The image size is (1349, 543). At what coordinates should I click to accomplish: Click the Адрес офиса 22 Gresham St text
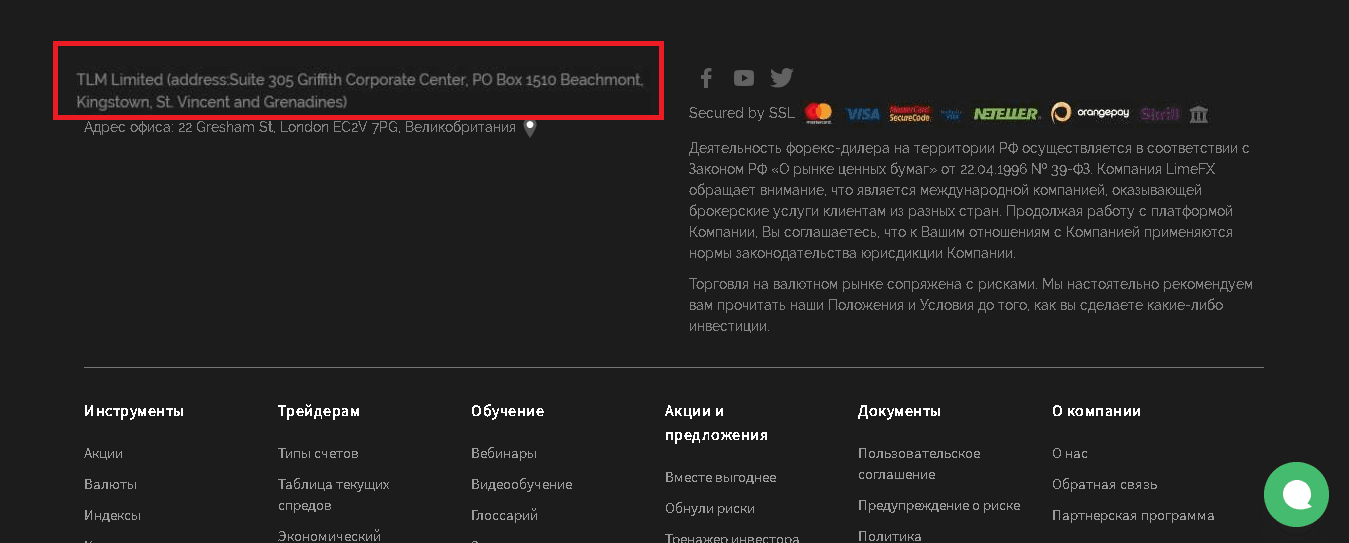click(300, 127)
